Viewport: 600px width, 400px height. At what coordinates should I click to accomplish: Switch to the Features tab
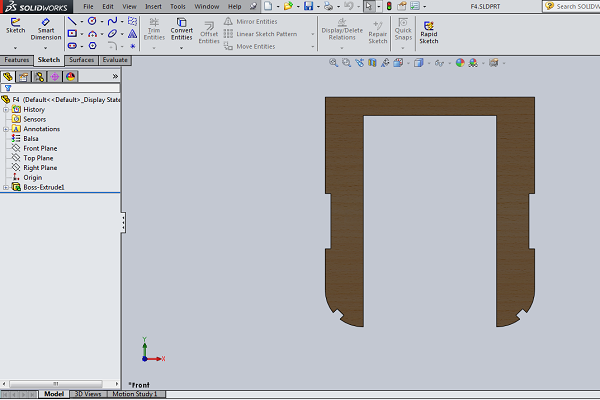16,60
